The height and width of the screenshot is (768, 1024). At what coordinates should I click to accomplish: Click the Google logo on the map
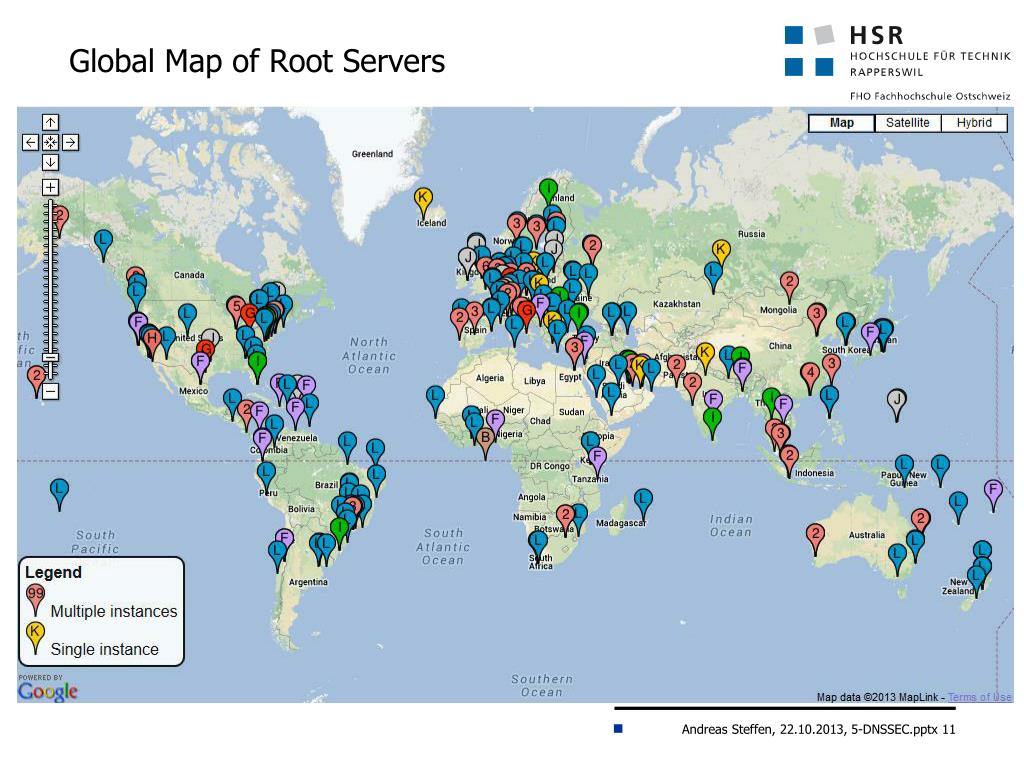point(48,691)
